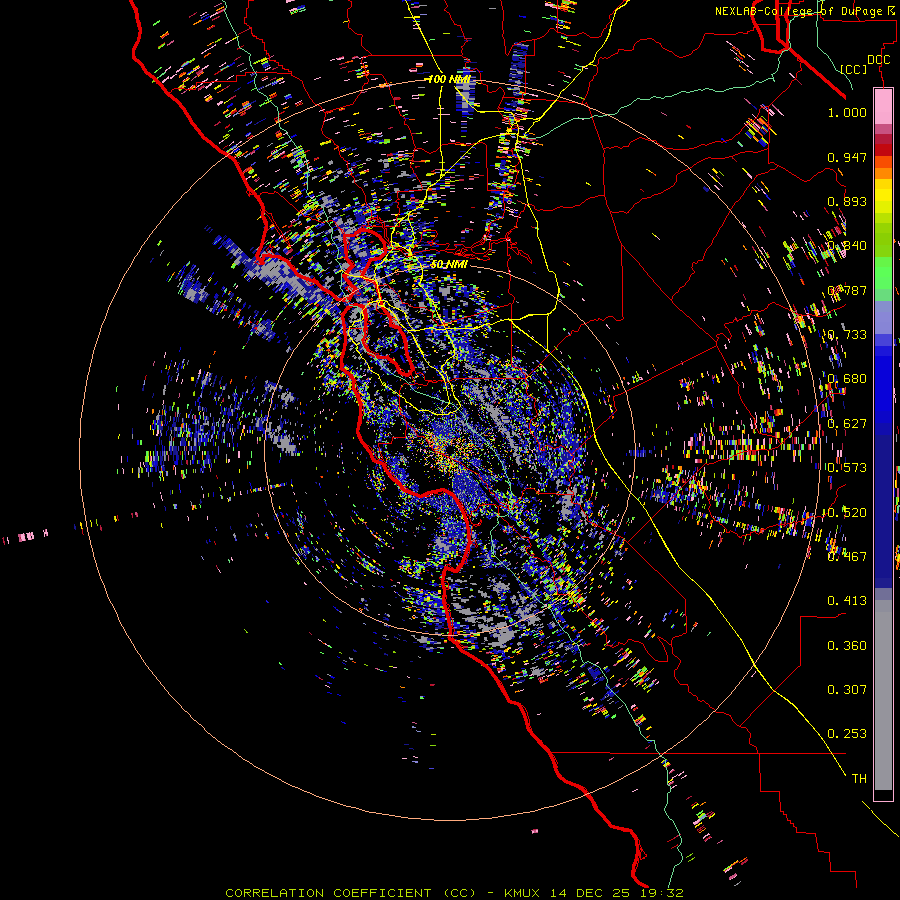Click the 1.000 scale value
Image resolution: width=900 pixels, height=900 pixels.
tap(847, 112)
